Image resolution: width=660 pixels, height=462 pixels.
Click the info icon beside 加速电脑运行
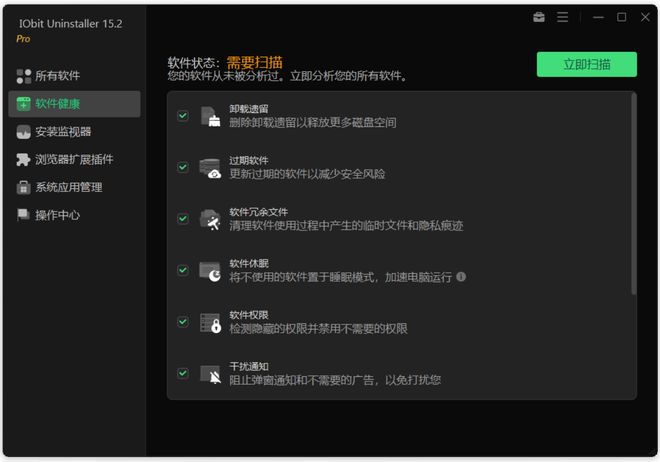(x=461, y=276)
